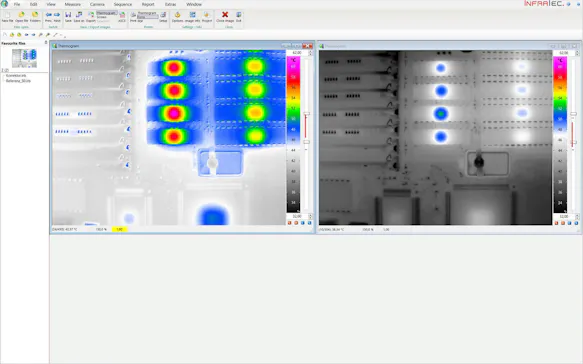Click upper range slider handle in right thermogram
Image resolution: width=583 pixels, height=364 pixels.
tap(573, 114)
